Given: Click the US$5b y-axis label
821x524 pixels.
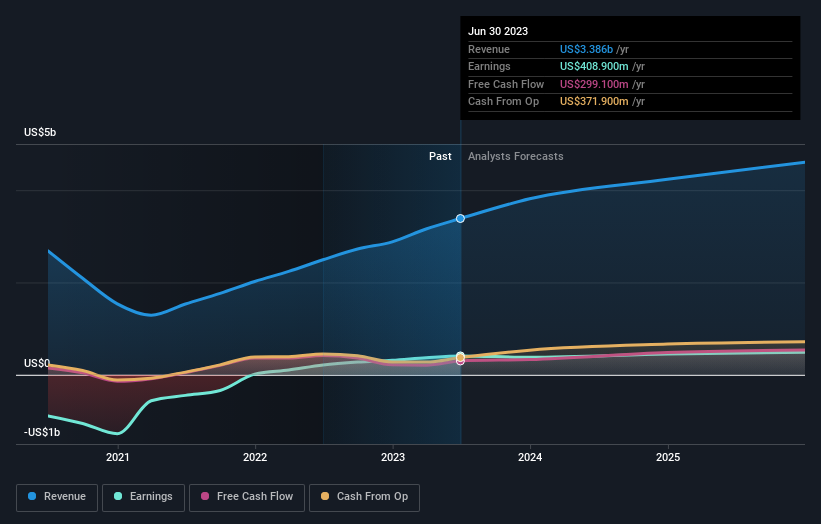Looking at the screenshot, I should 40,132.
